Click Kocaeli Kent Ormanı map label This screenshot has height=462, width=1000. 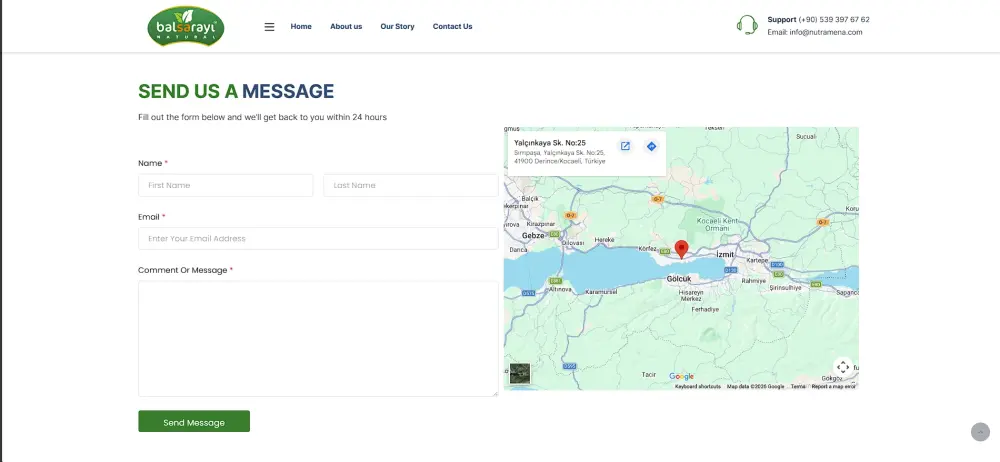[x=717, y=224]
